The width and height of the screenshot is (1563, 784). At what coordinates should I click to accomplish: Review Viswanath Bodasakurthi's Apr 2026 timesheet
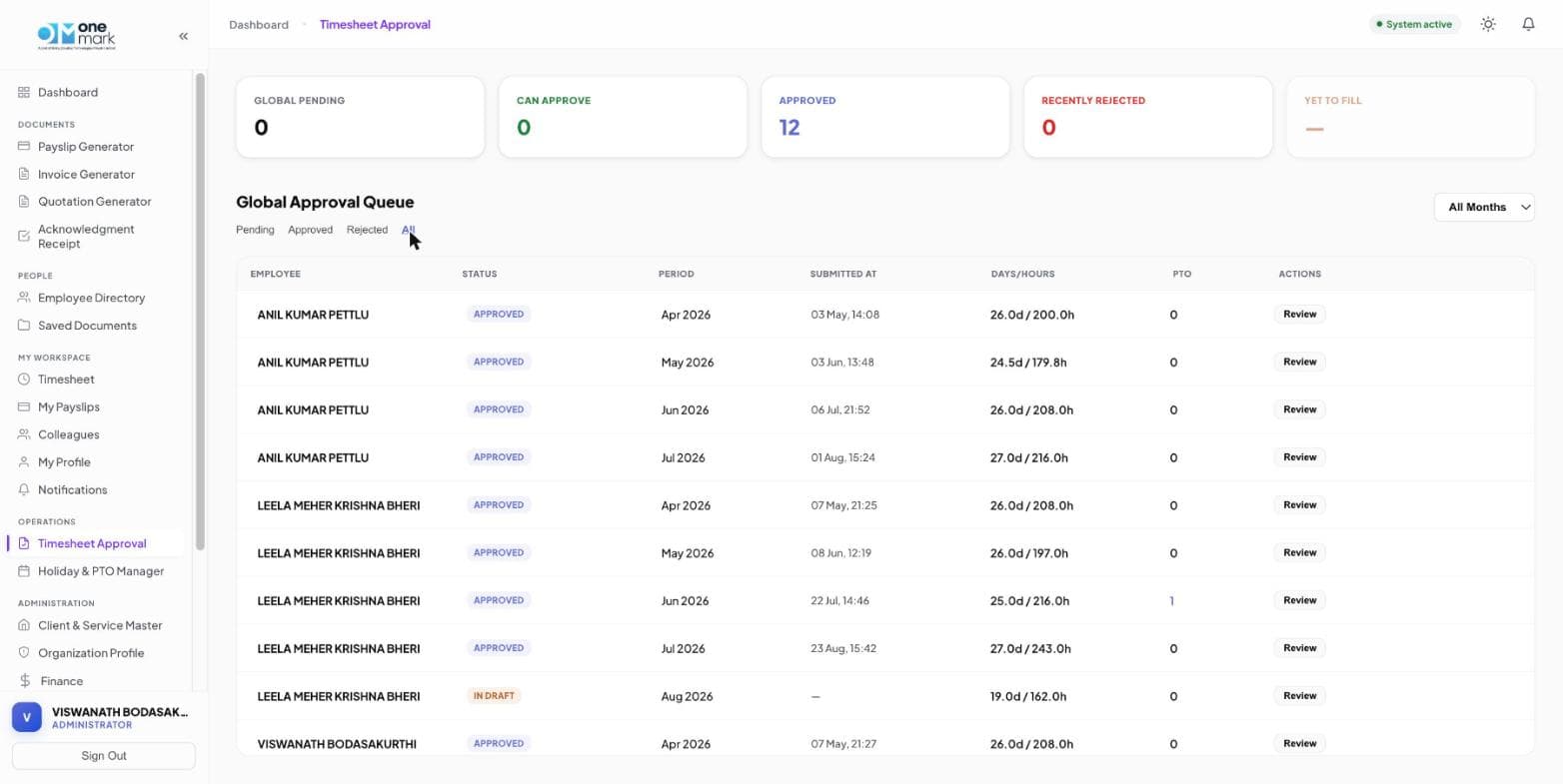[1299, 743]
